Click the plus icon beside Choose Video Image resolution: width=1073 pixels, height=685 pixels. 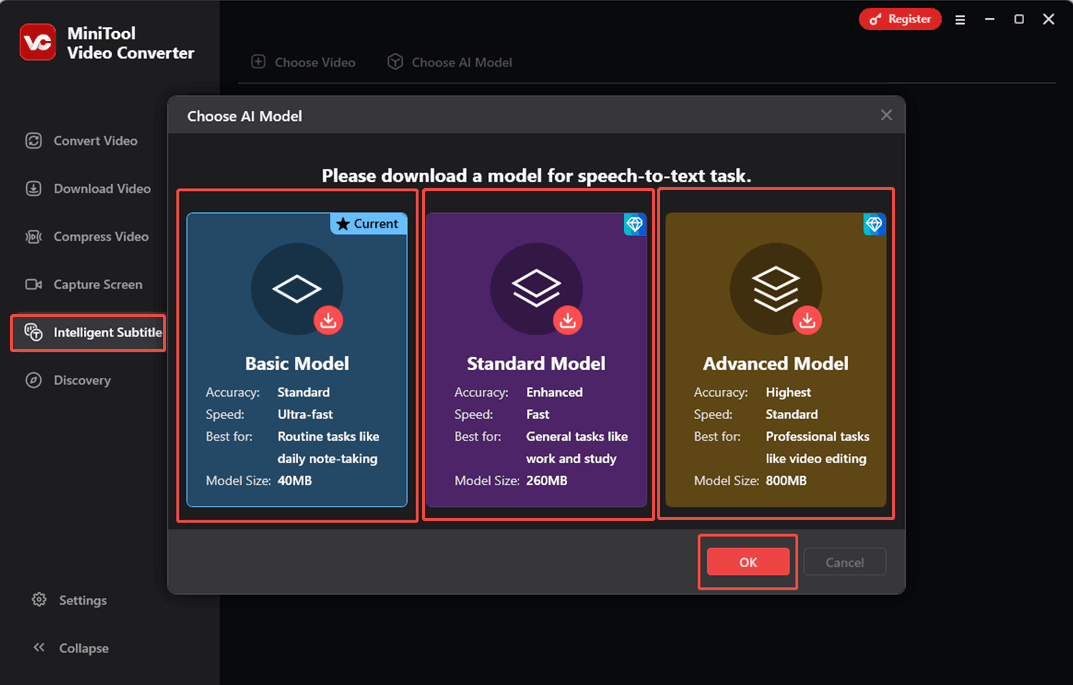(258, 62)
